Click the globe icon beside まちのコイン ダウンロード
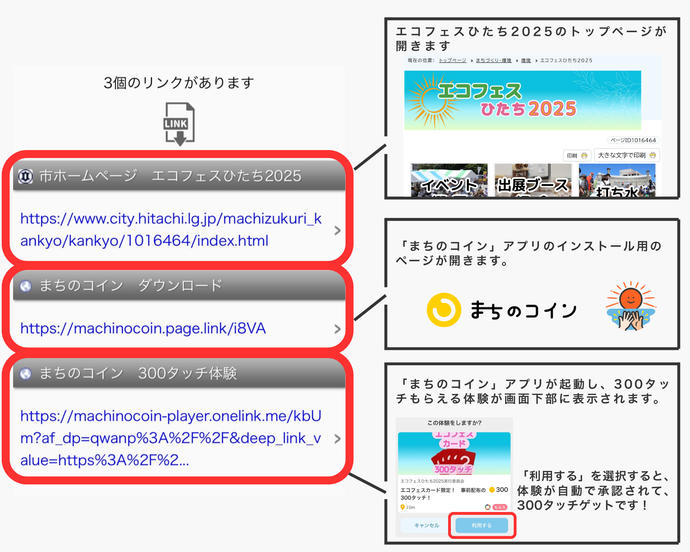Image resolution: width=690 pixels, height=552 pixels. coord(24,286)
